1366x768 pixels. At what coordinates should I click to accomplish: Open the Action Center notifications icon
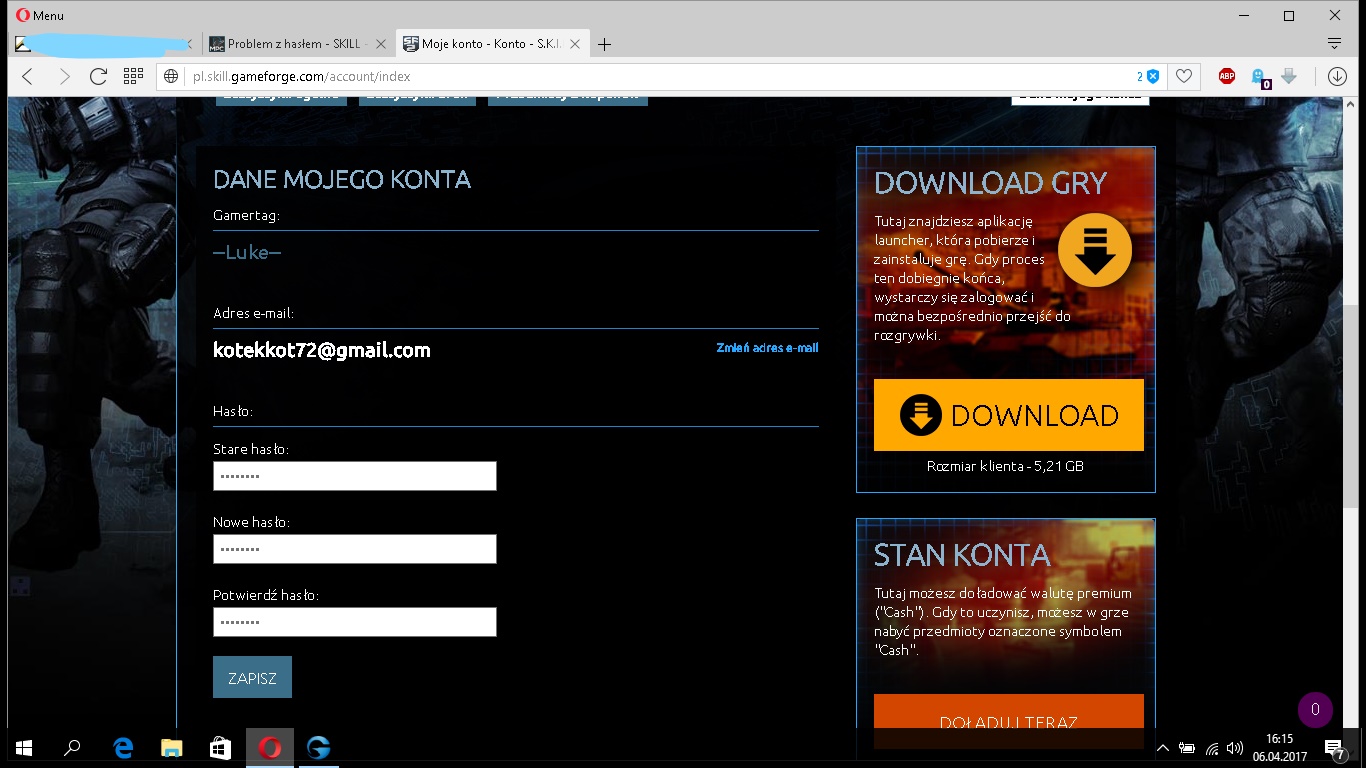pyautogui.click(x=1335, y=748)
